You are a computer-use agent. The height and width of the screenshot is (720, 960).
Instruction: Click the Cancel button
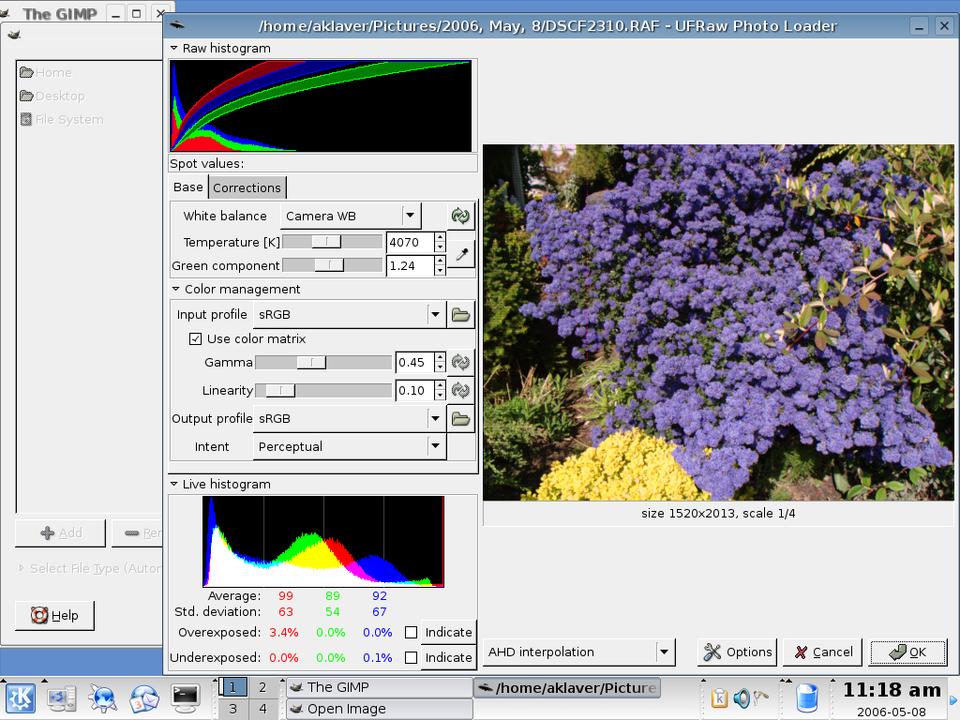click(x=822, y=652)
